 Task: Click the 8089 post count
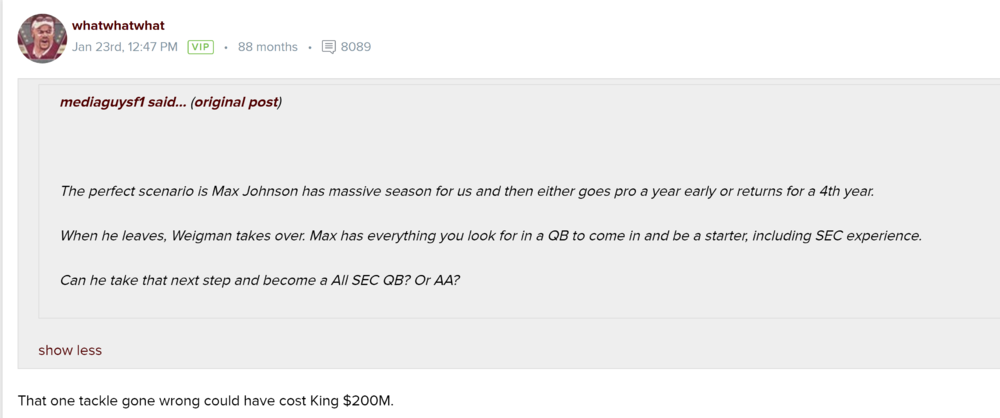pos(356,47)
